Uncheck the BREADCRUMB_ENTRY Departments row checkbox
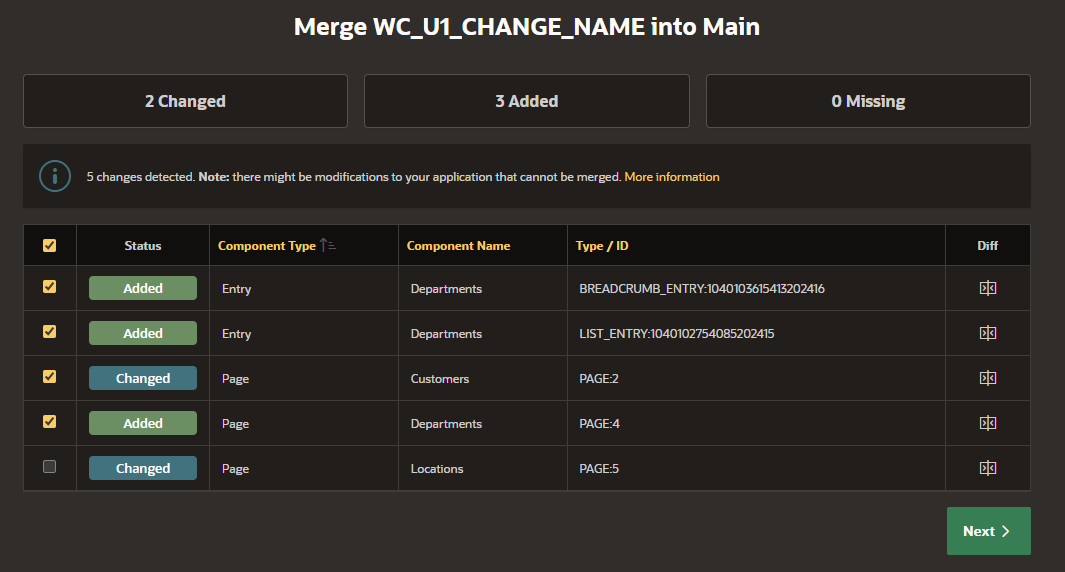The image size is (1065, 572). 50,287
